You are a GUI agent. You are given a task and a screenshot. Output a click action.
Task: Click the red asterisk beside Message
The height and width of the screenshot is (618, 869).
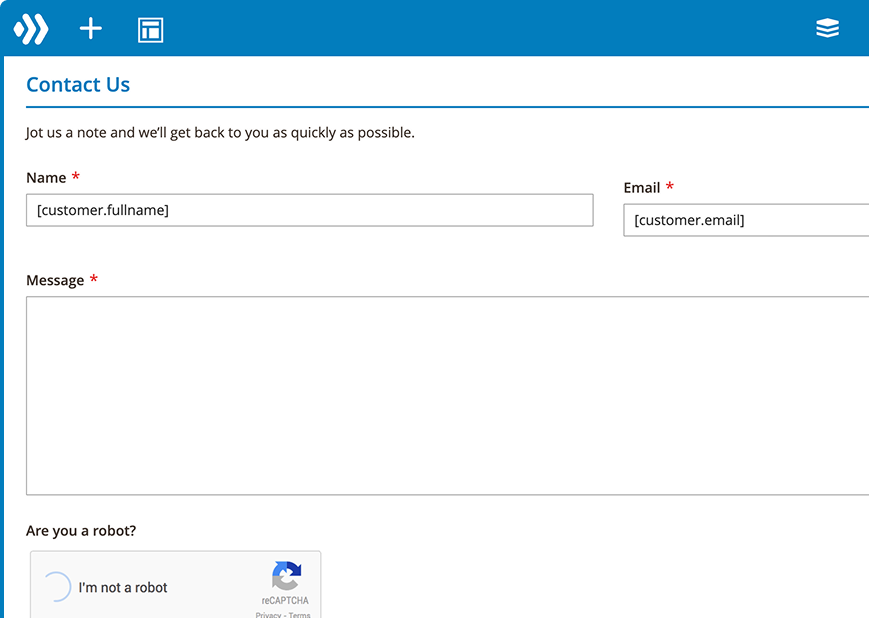click(x=93, y=280)
